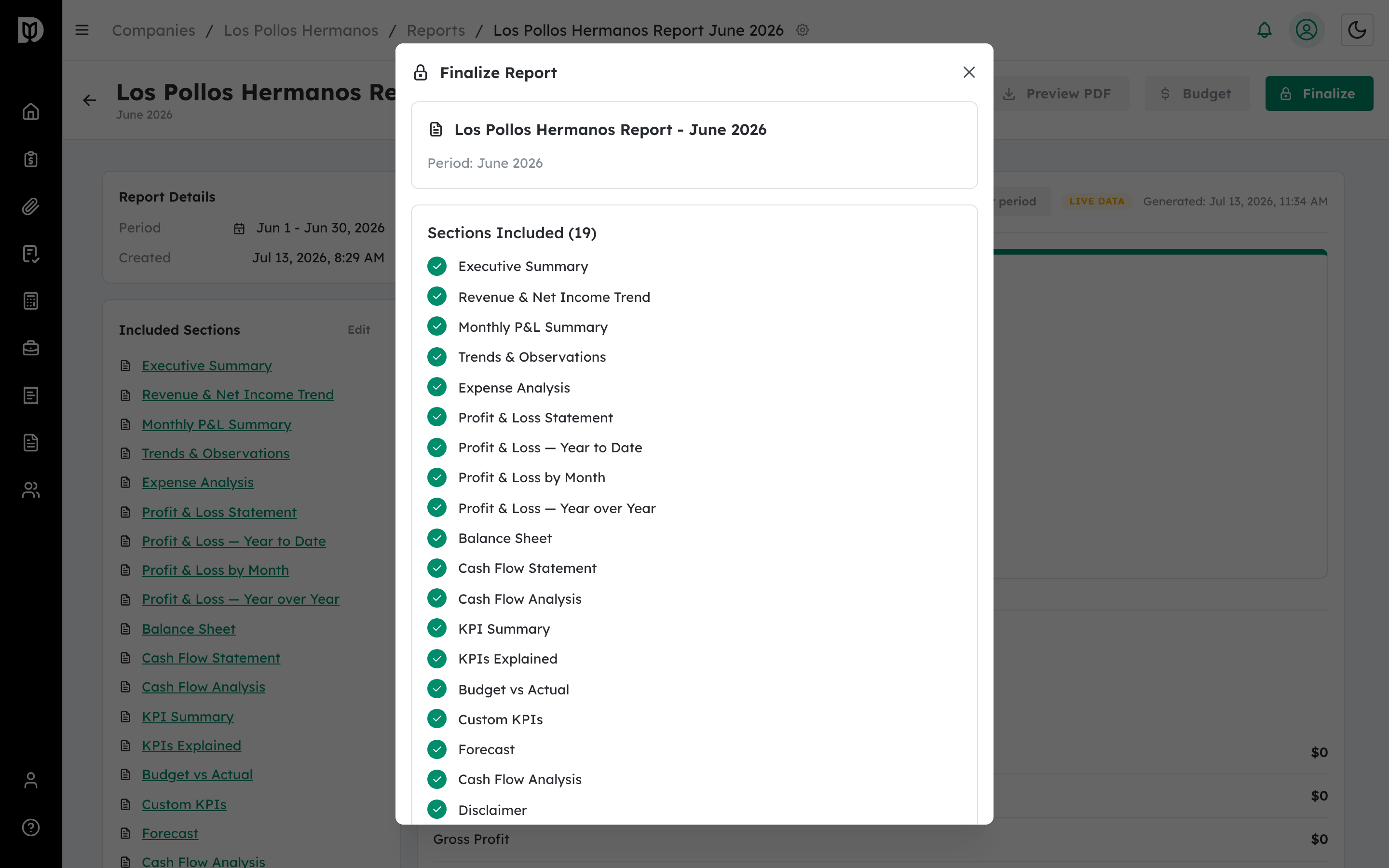Viewport: 1389px width, 868px height.
Task: Click Edit for Included Sections
Action: 359,329
